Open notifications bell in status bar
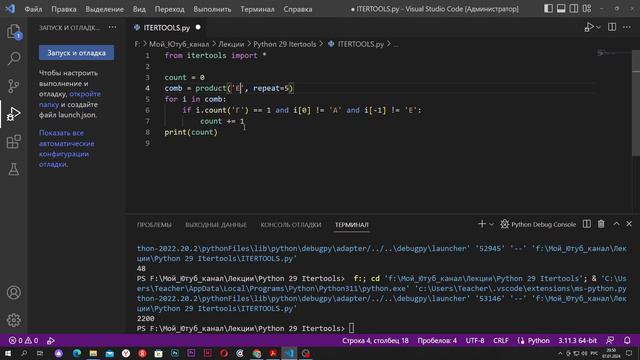The width and height of the screenshot is (640, 360). point(627,340)
